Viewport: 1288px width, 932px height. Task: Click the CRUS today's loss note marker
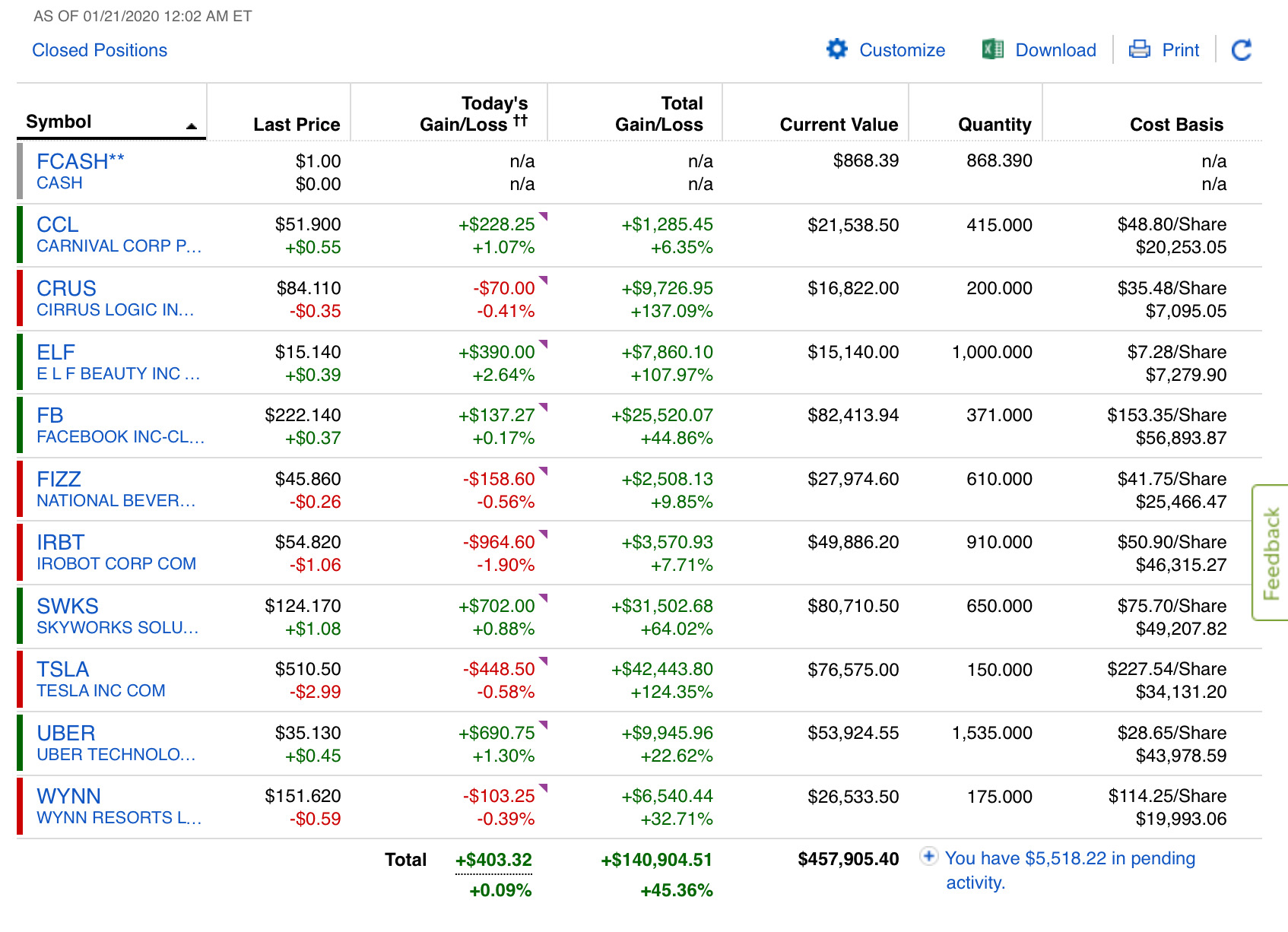tap(543, 281)
